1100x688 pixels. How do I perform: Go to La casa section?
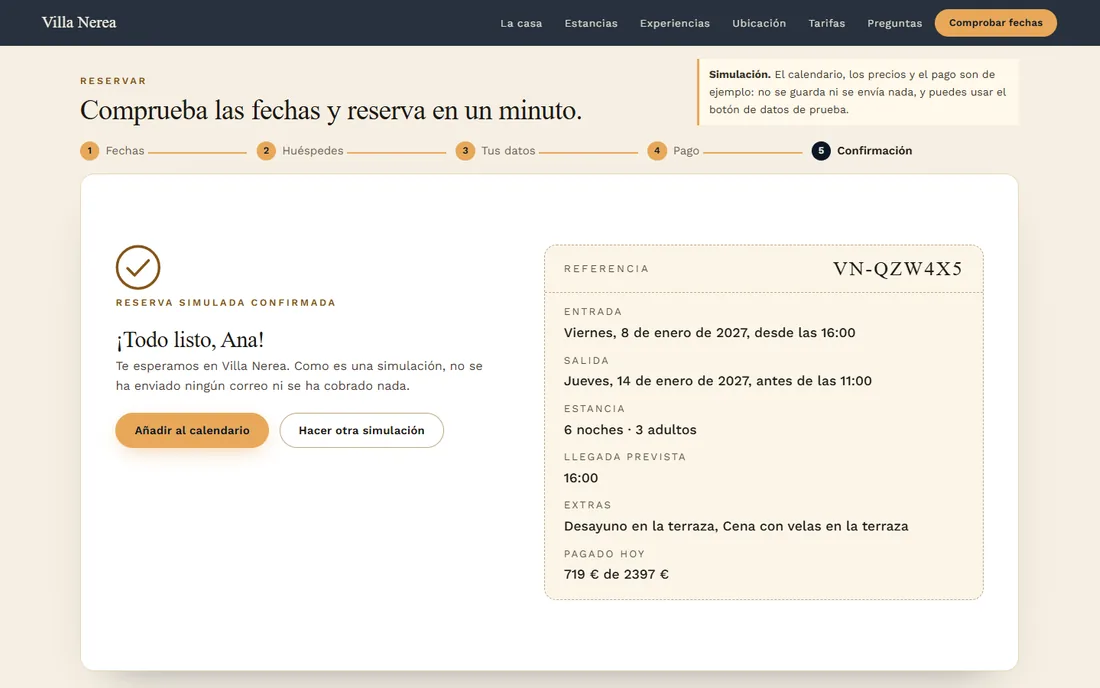point(521,23)
